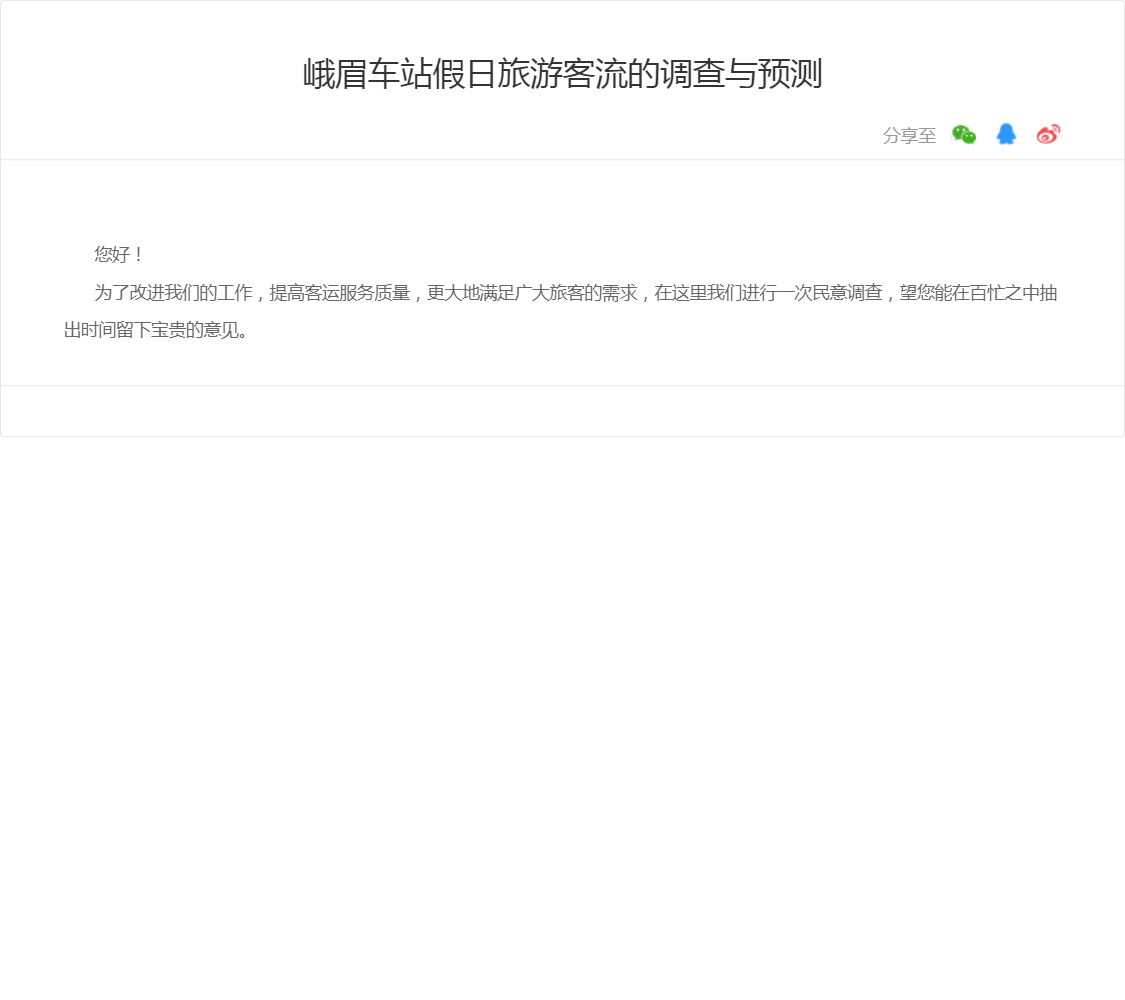Screen dimensions: 1125x1000
Task: Share the survey via QQ penguin icon
Action: pos(1006,135)
